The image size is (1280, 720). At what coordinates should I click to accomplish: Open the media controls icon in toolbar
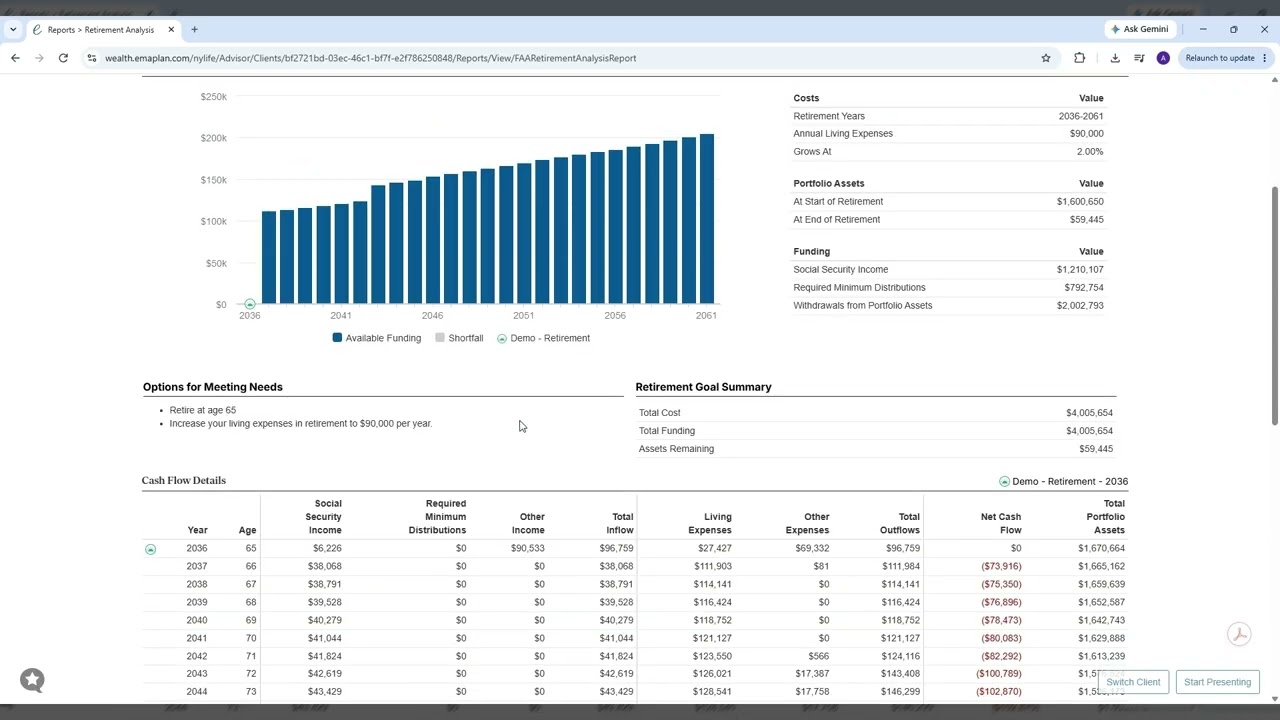coord(1139,58)
